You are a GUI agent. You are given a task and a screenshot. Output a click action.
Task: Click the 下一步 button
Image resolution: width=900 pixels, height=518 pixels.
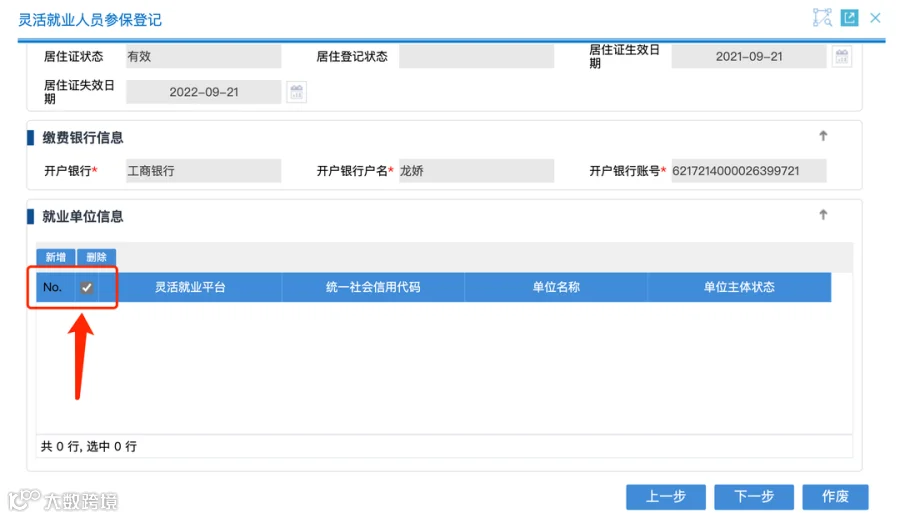(754, 497)
